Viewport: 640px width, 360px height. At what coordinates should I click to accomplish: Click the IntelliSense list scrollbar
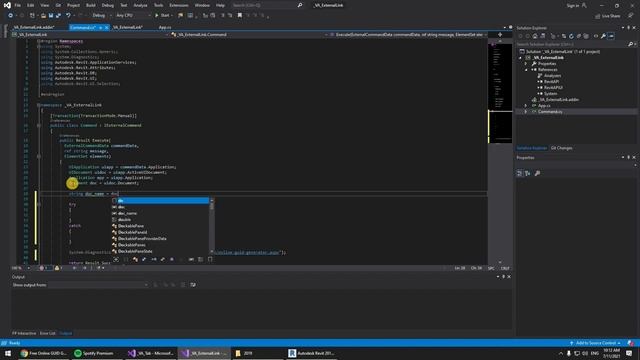click(x=212, y=226)
